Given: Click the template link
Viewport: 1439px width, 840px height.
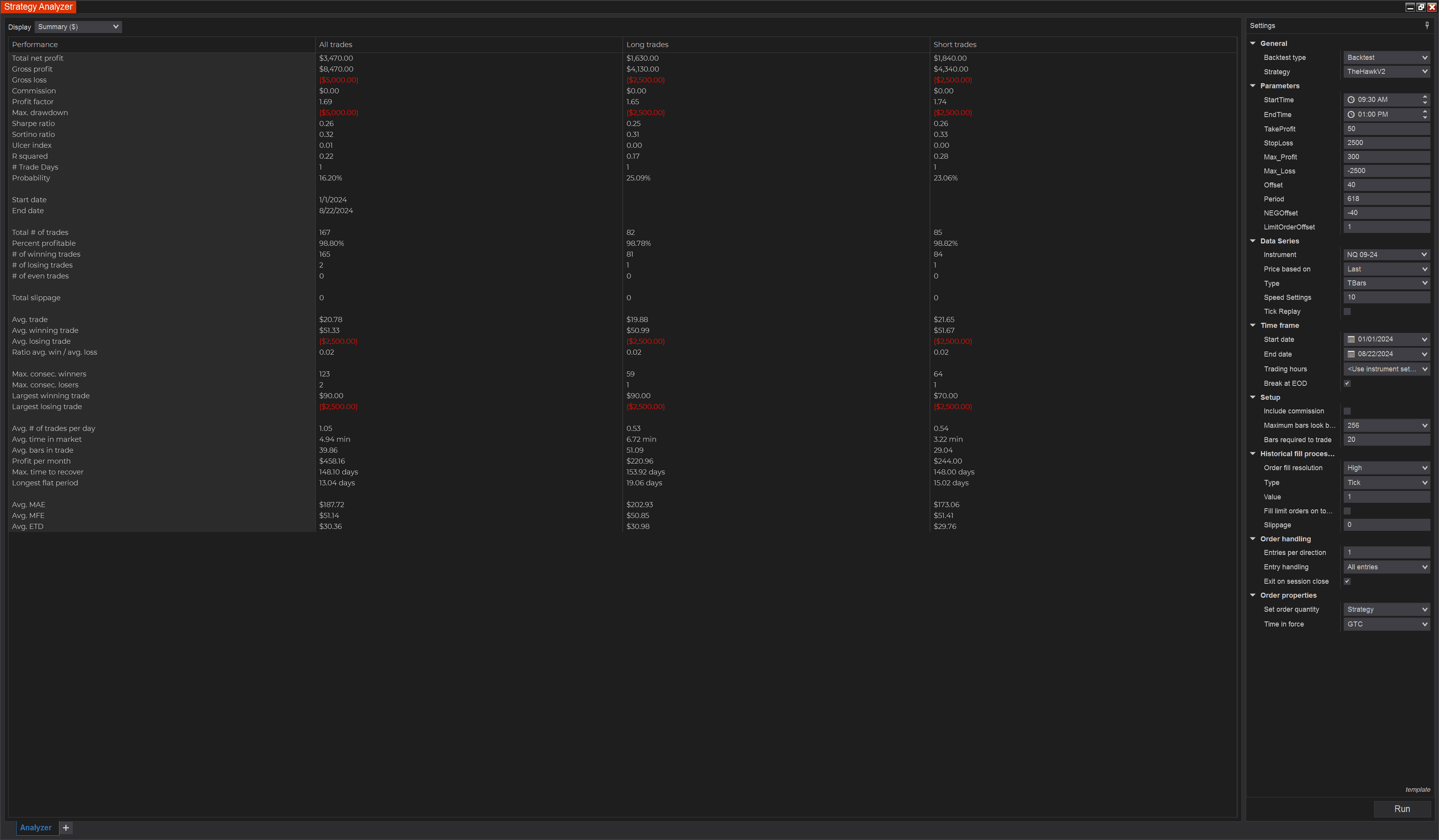Looking at the screenshot, I should pyautogui.click(x=1418, y=790).
